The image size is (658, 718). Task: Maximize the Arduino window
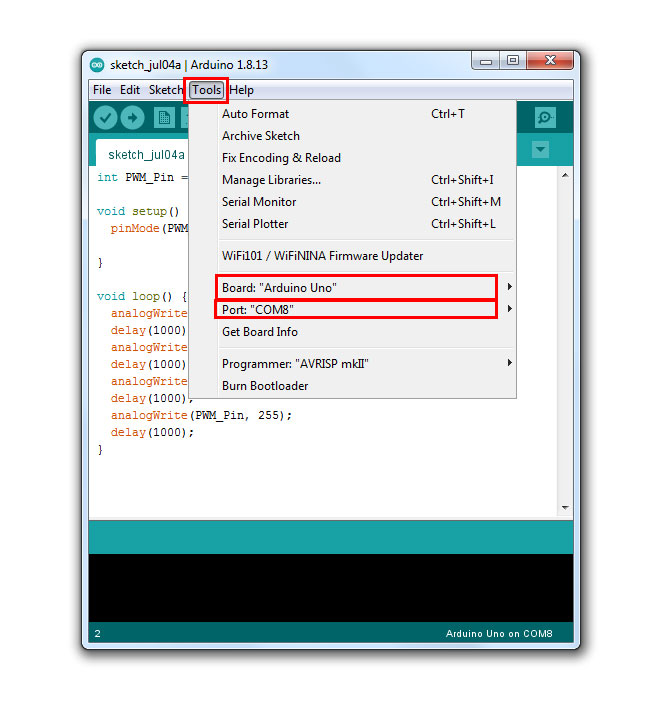tap(513, 60)
